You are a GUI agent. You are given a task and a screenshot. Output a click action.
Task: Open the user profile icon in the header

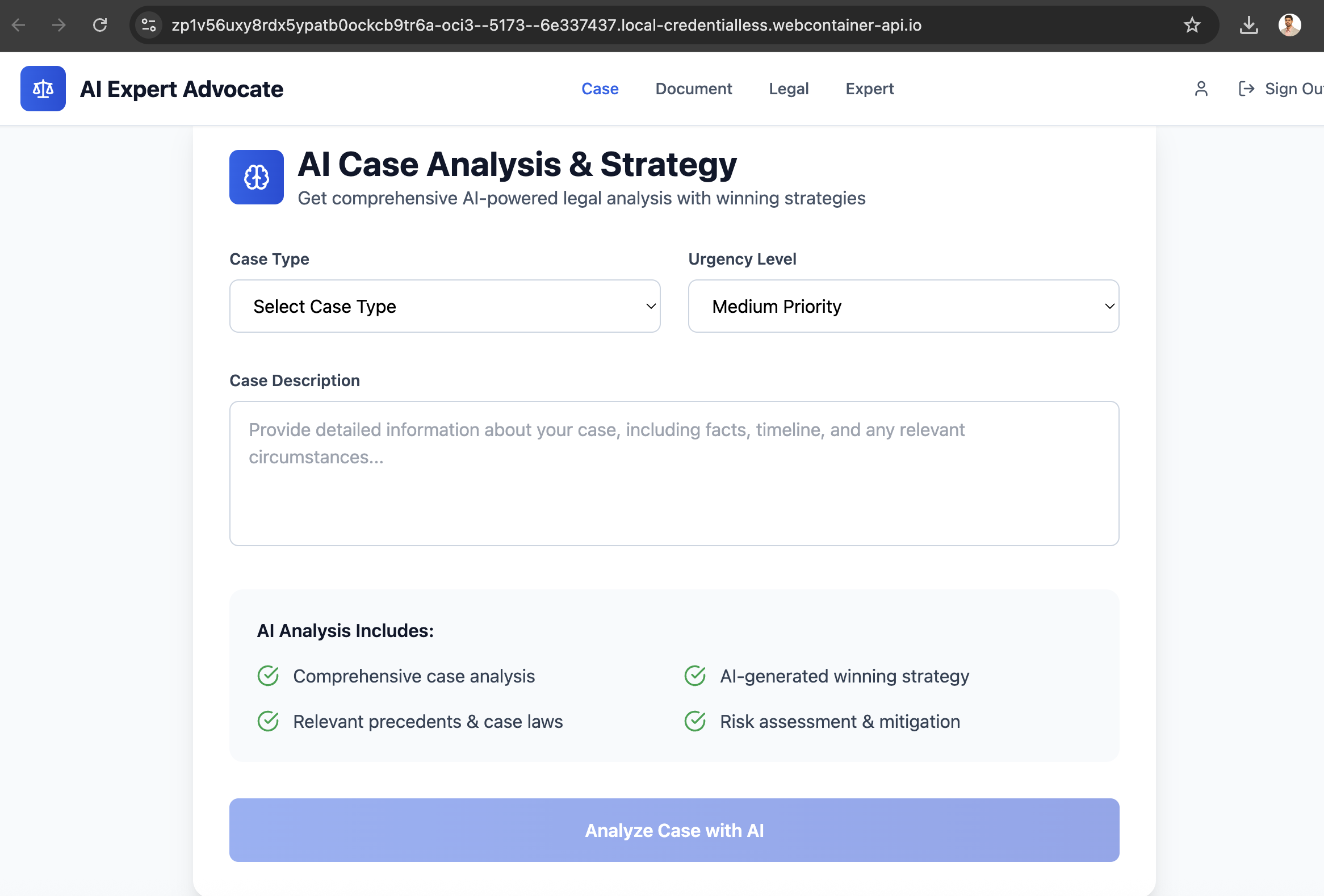[x=1201, y=88]
